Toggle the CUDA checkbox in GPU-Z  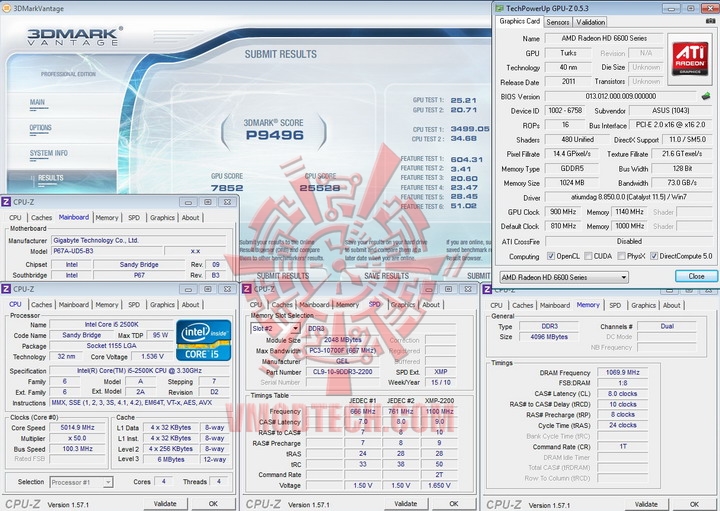(588, 256)
